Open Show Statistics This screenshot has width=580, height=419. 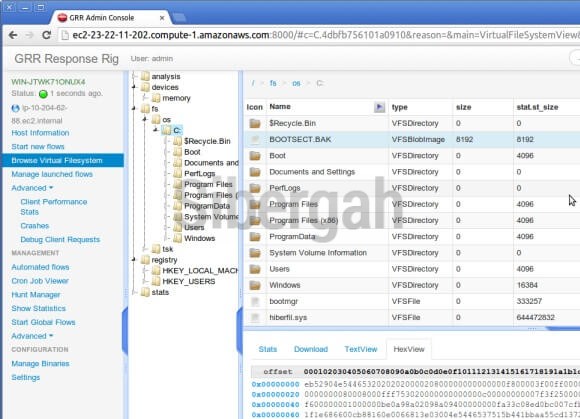[x=38, y=308]
